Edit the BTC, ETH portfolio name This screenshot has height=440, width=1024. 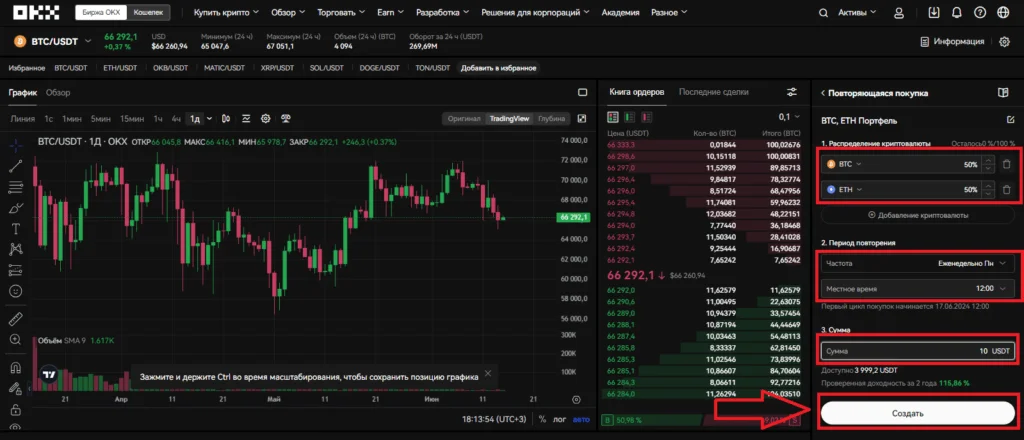point(1011,120)
